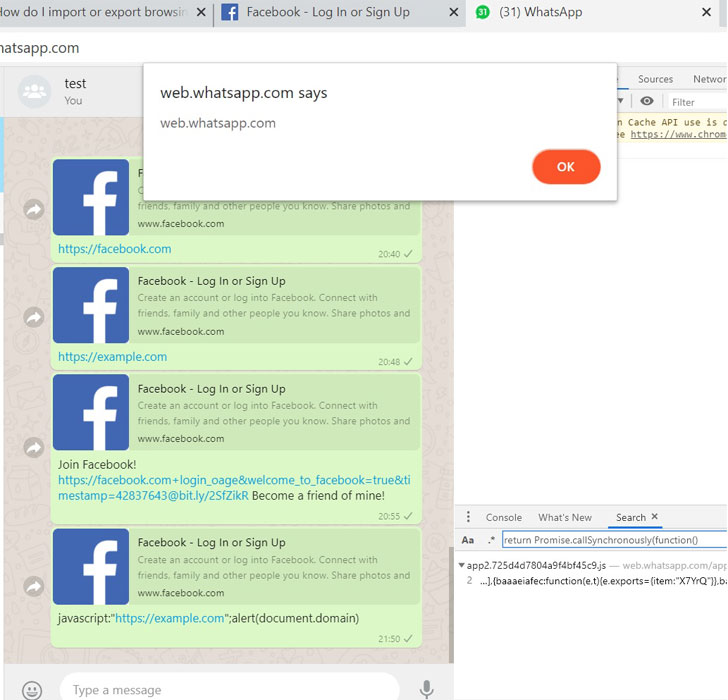Open the https://www.chrom link in console warning
The width and height of the screenshot is (728, 700).
678,134
